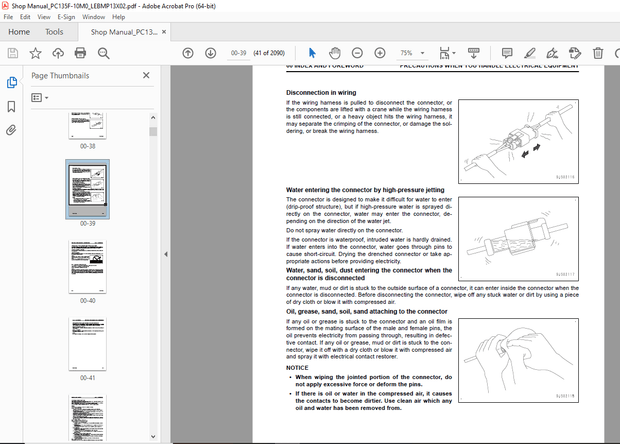Image resolution: width=620 pixels, height=444 pixels.
Task: Open the E-Sign menu
Action: (x=66, y=17)
